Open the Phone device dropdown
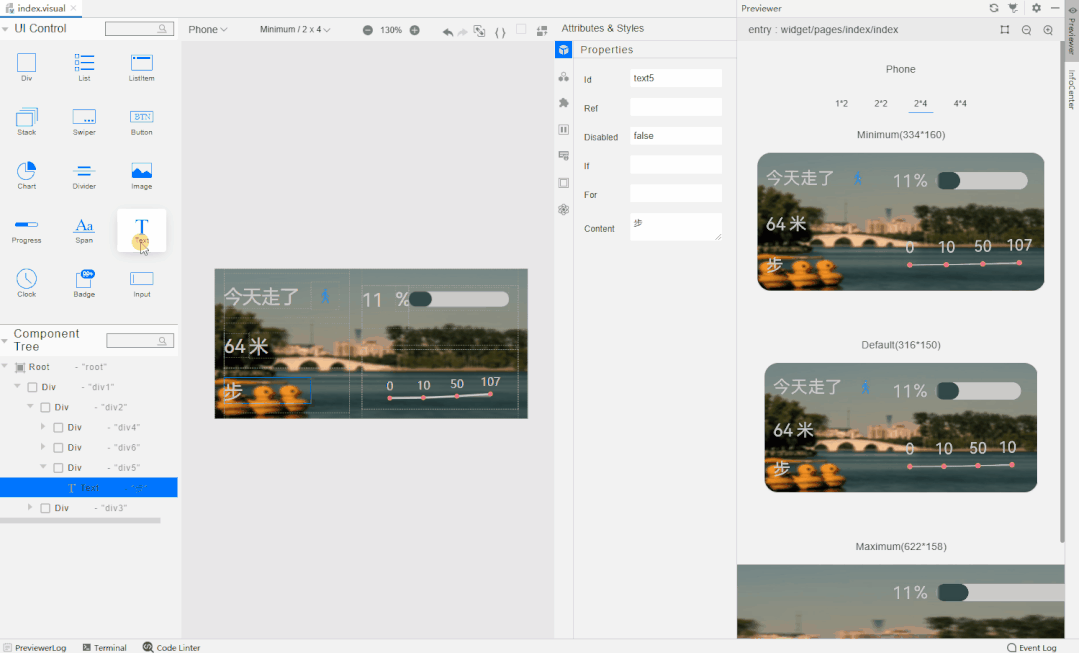Image resolution: width=1079 pixels, height=653 pixels. (208, 30)
